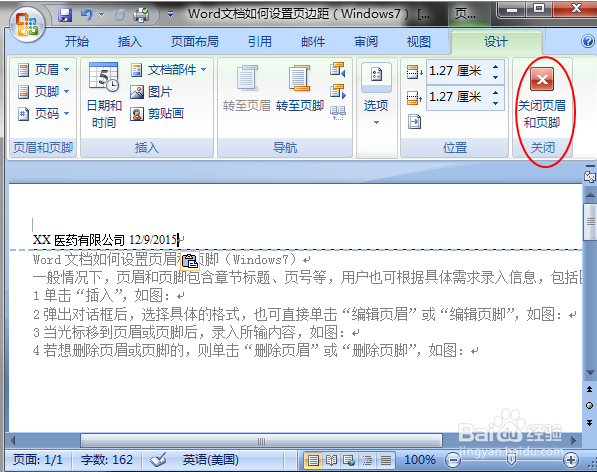Jump to the next page button

coord(589,423)
